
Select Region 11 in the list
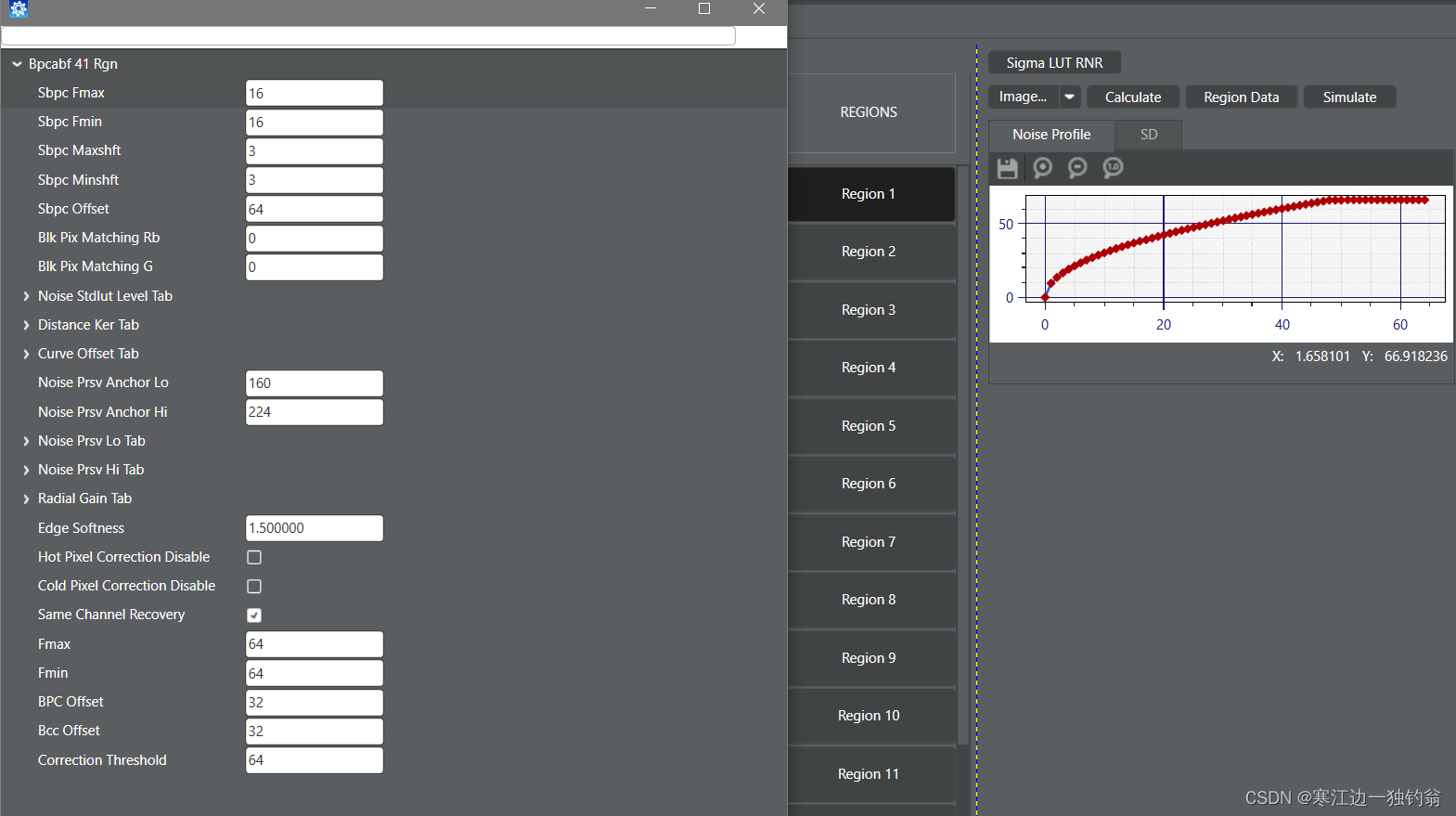tap(870, 774)
